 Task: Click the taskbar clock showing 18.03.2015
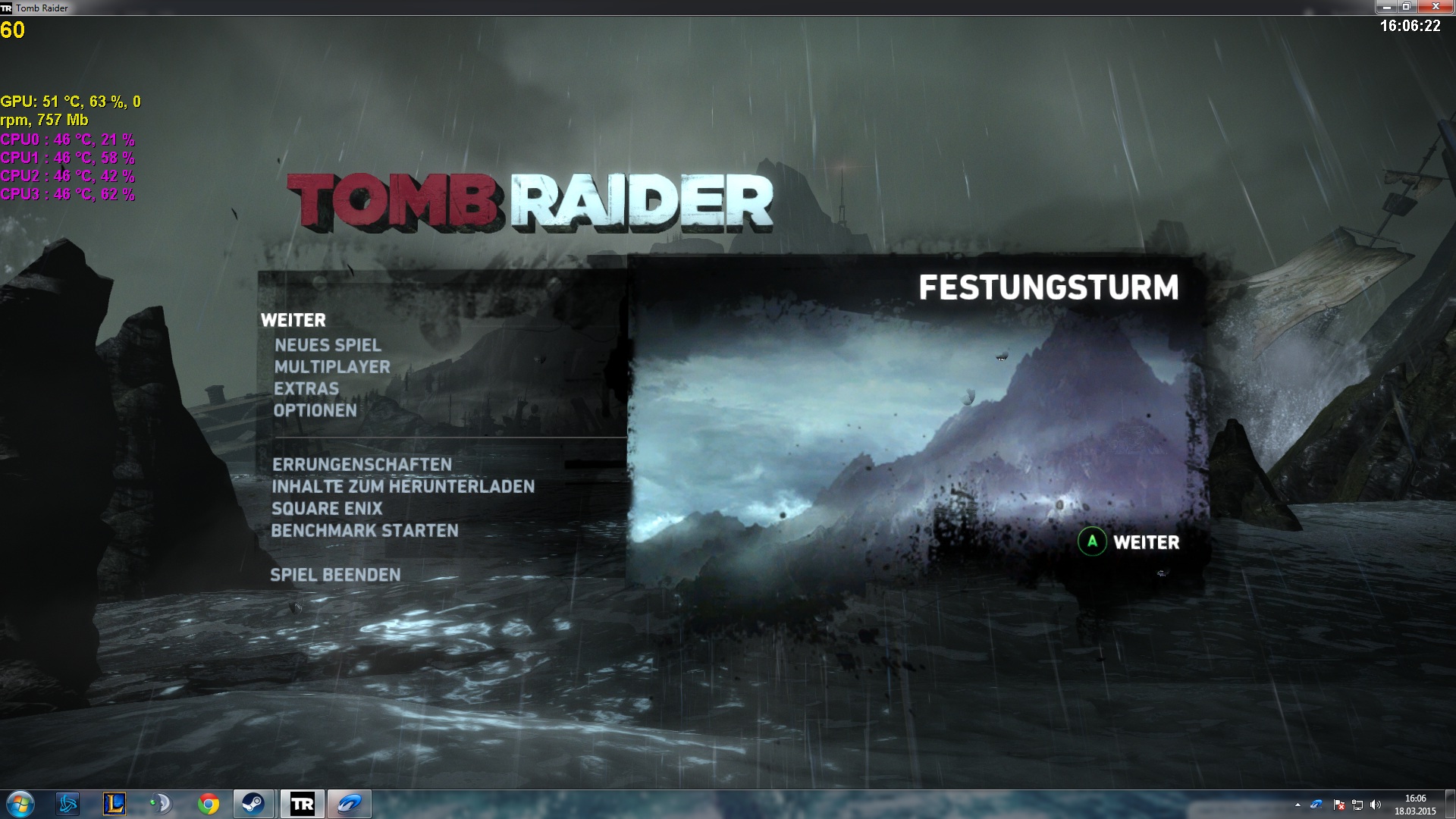[x=1415, y=805]
